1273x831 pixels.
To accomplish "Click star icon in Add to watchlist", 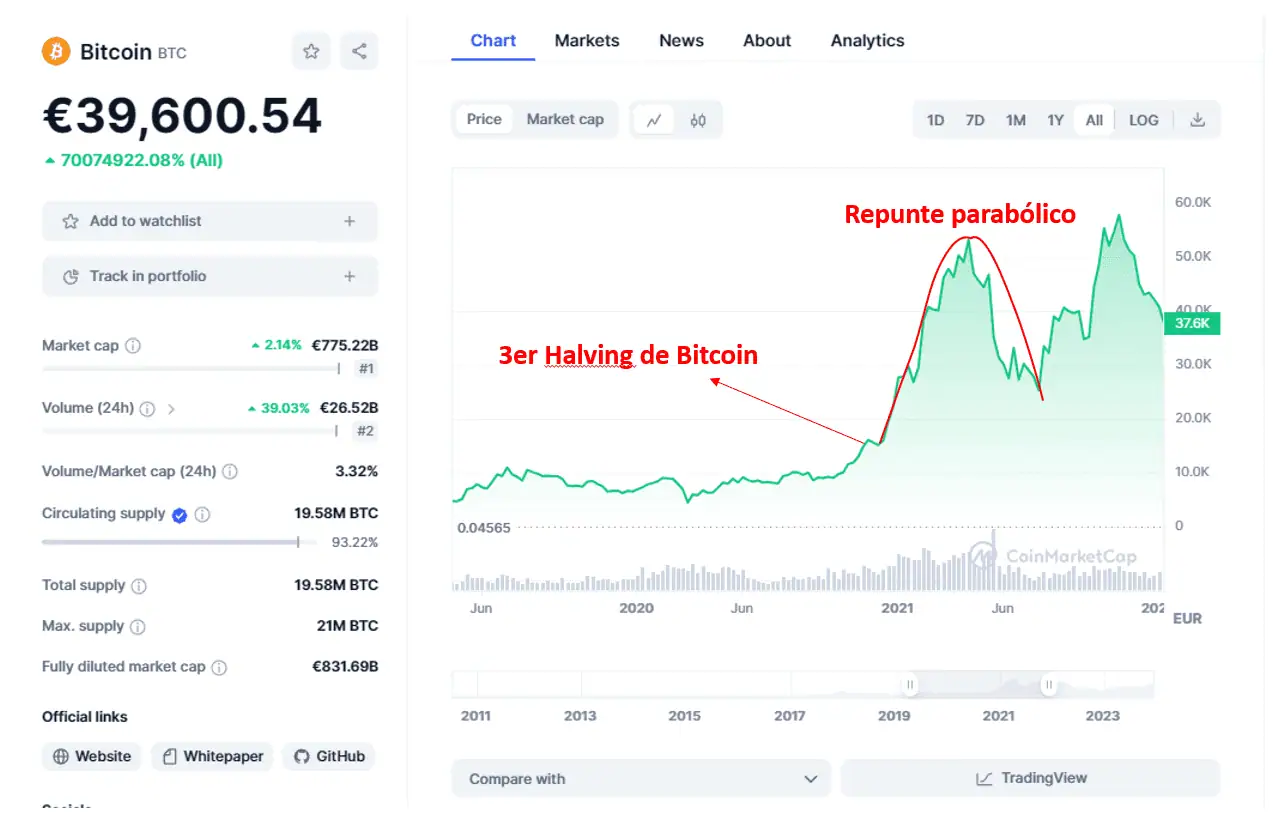I will pos(70,221).
